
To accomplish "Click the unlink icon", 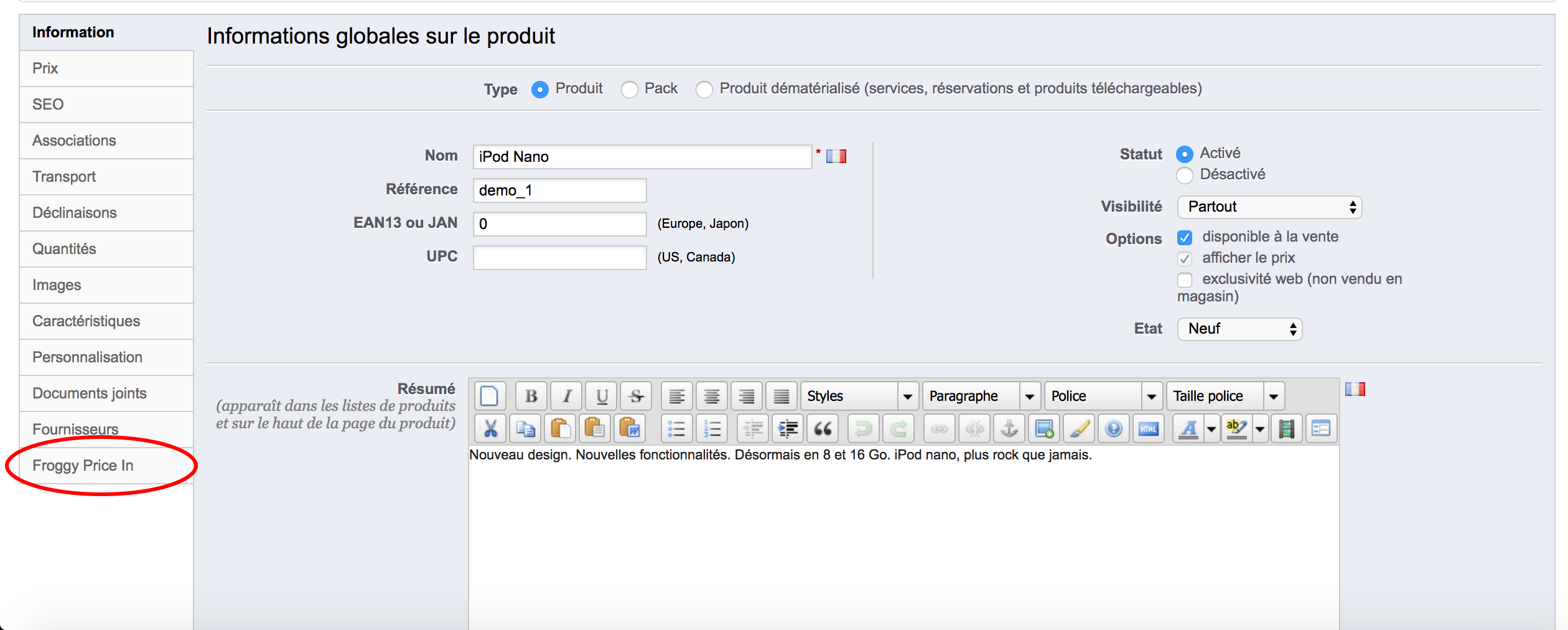I will click(974, 428).
